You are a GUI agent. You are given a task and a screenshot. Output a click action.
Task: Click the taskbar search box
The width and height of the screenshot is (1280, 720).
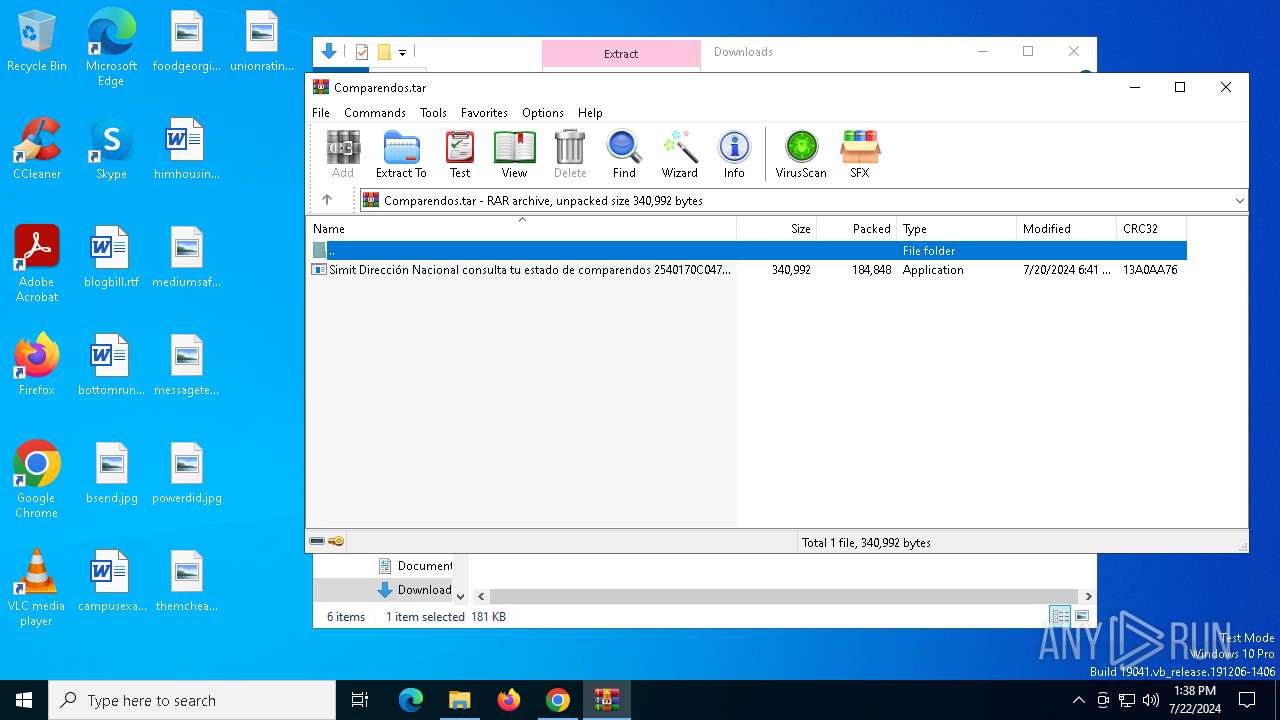[x=192, y=700]
